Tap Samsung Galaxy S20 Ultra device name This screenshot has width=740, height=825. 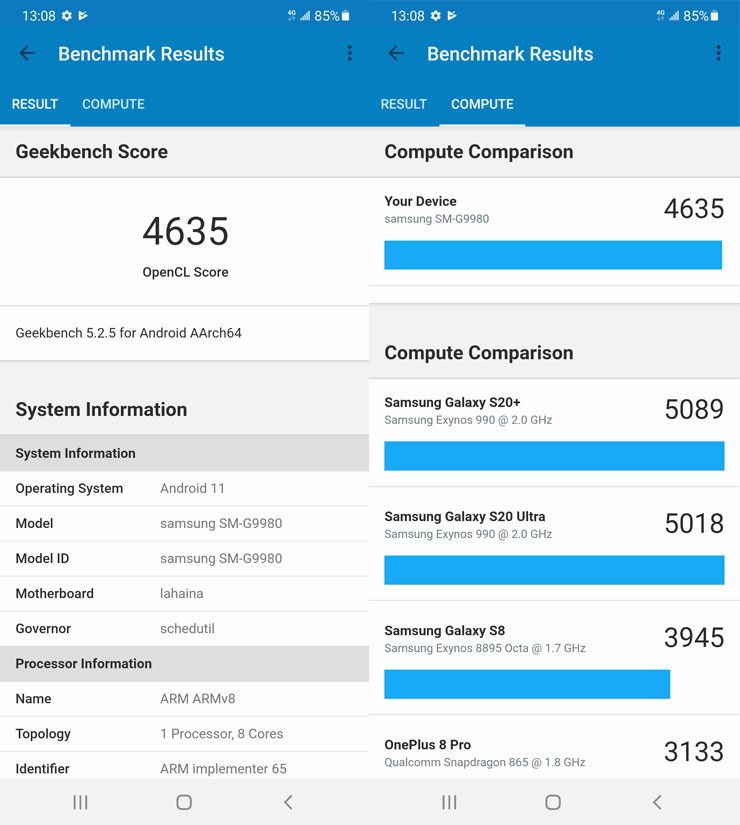click(465, 517)
